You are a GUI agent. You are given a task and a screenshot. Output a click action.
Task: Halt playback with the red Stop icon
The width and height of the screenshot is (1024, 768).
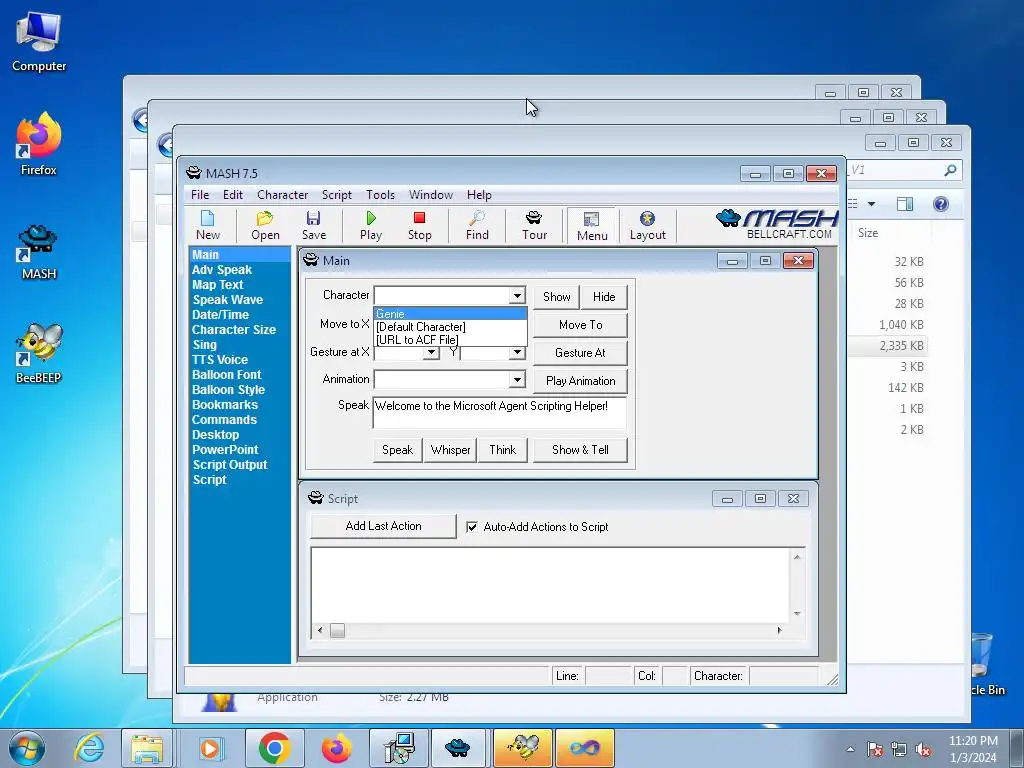point(419,226)
